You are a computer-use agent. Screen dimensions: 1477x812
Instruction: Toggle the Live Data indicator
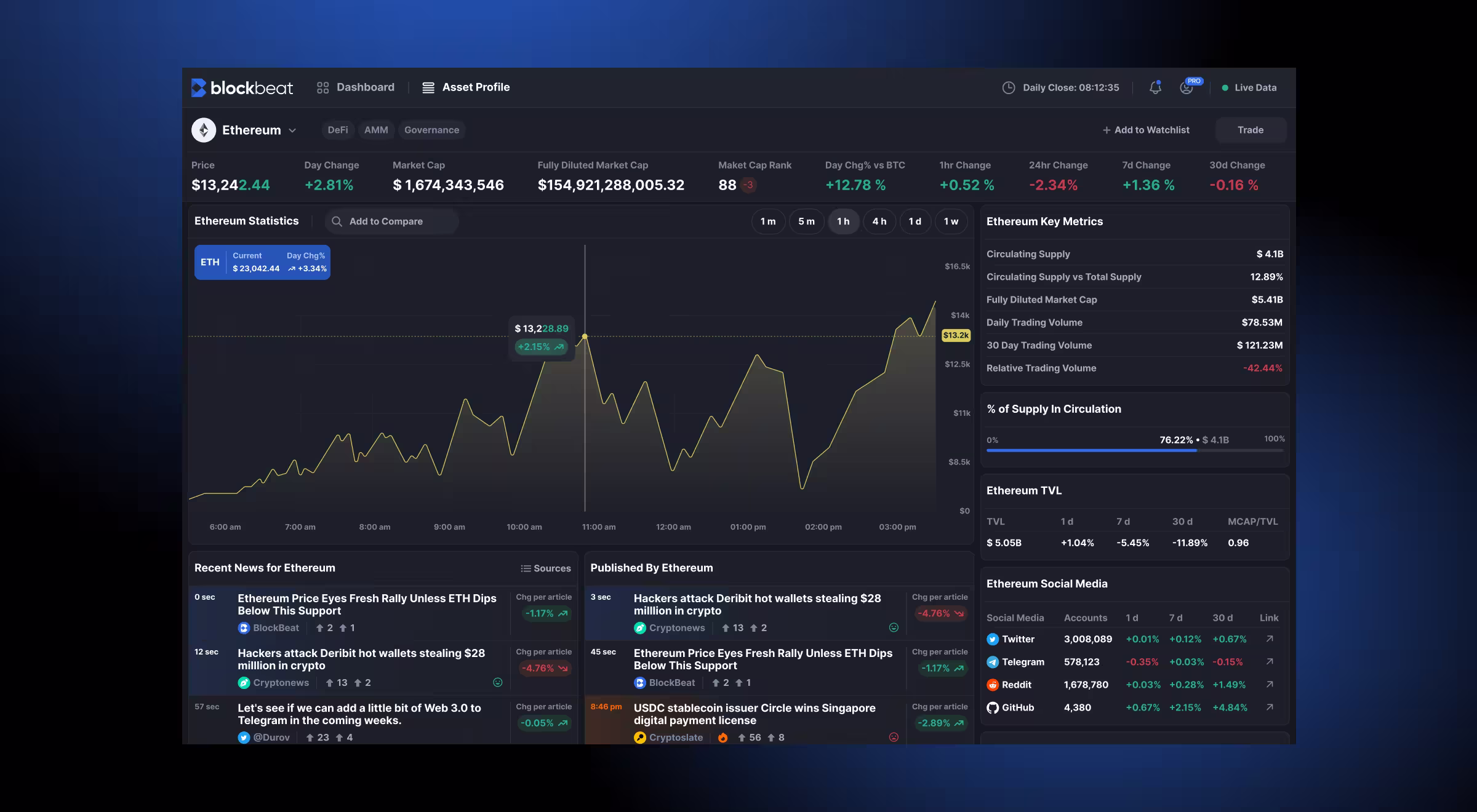(1249, 87)
